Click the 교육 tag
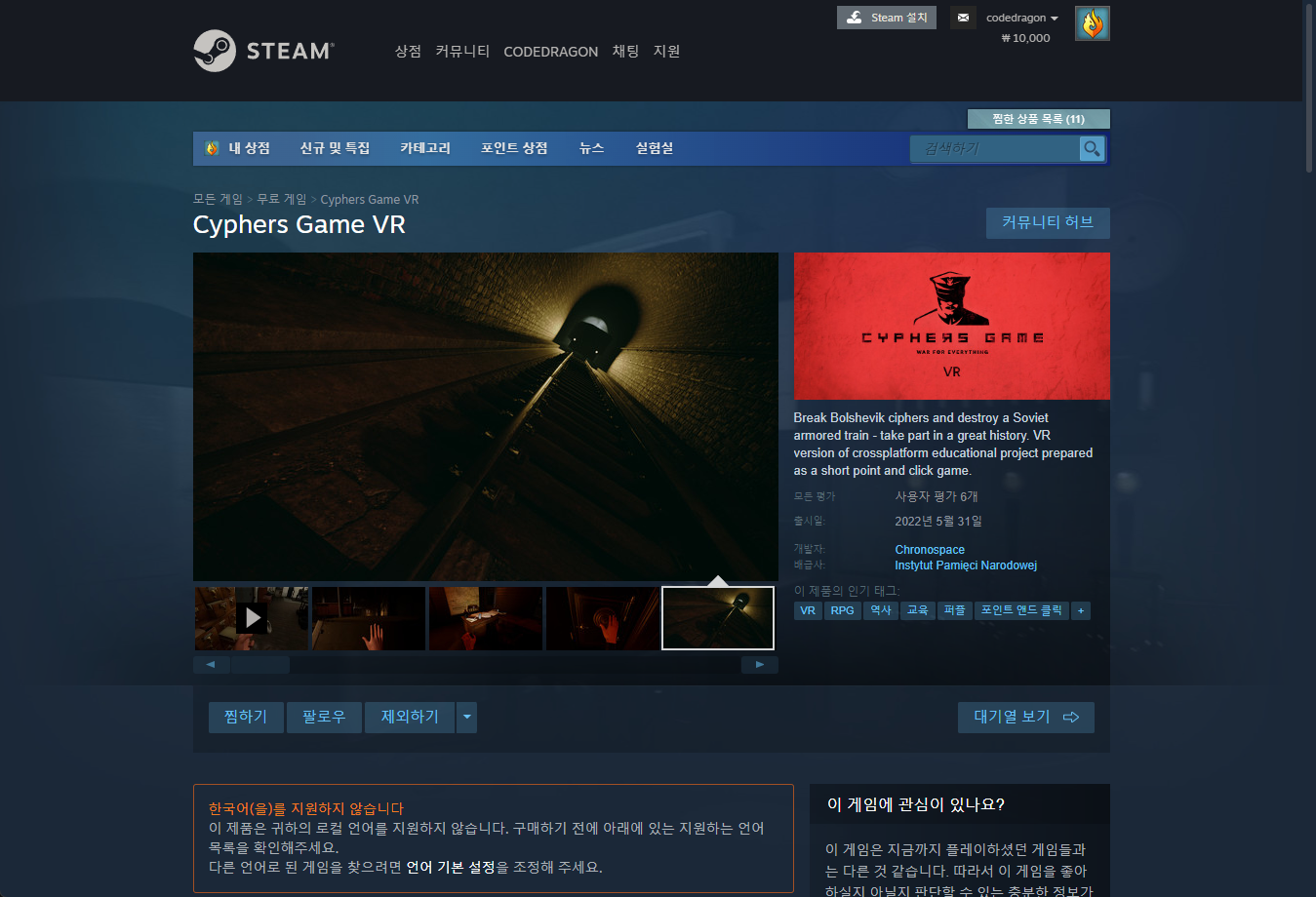Screen dimensions: 1316x897 [918, 610]
